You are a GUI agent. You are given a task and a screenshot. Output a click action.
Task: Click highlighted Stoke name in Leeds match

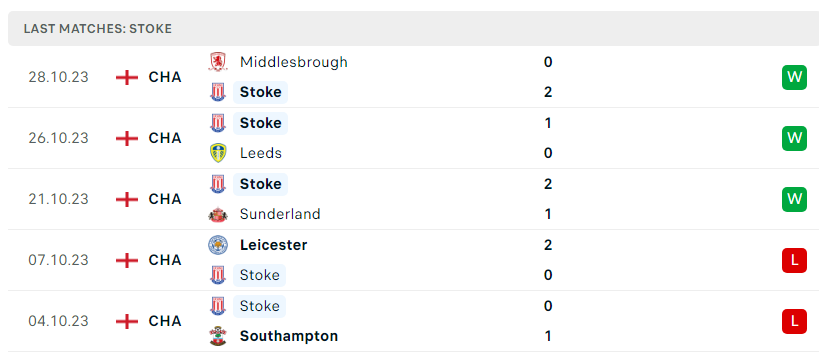click(x=260, y=123)
